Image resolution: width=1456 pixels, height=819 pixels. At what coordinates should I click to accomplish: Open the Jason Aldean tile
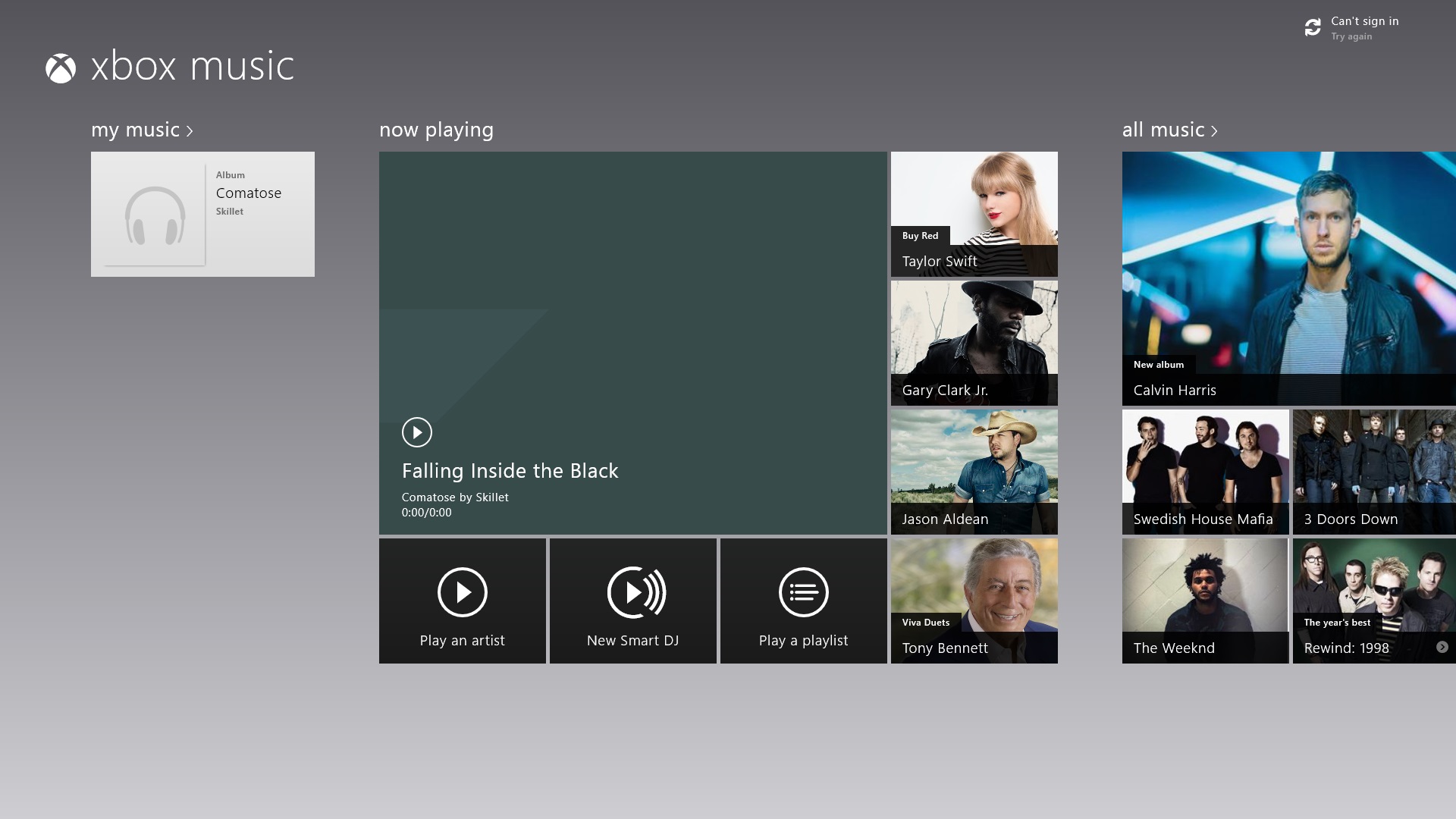click(974, 472)
